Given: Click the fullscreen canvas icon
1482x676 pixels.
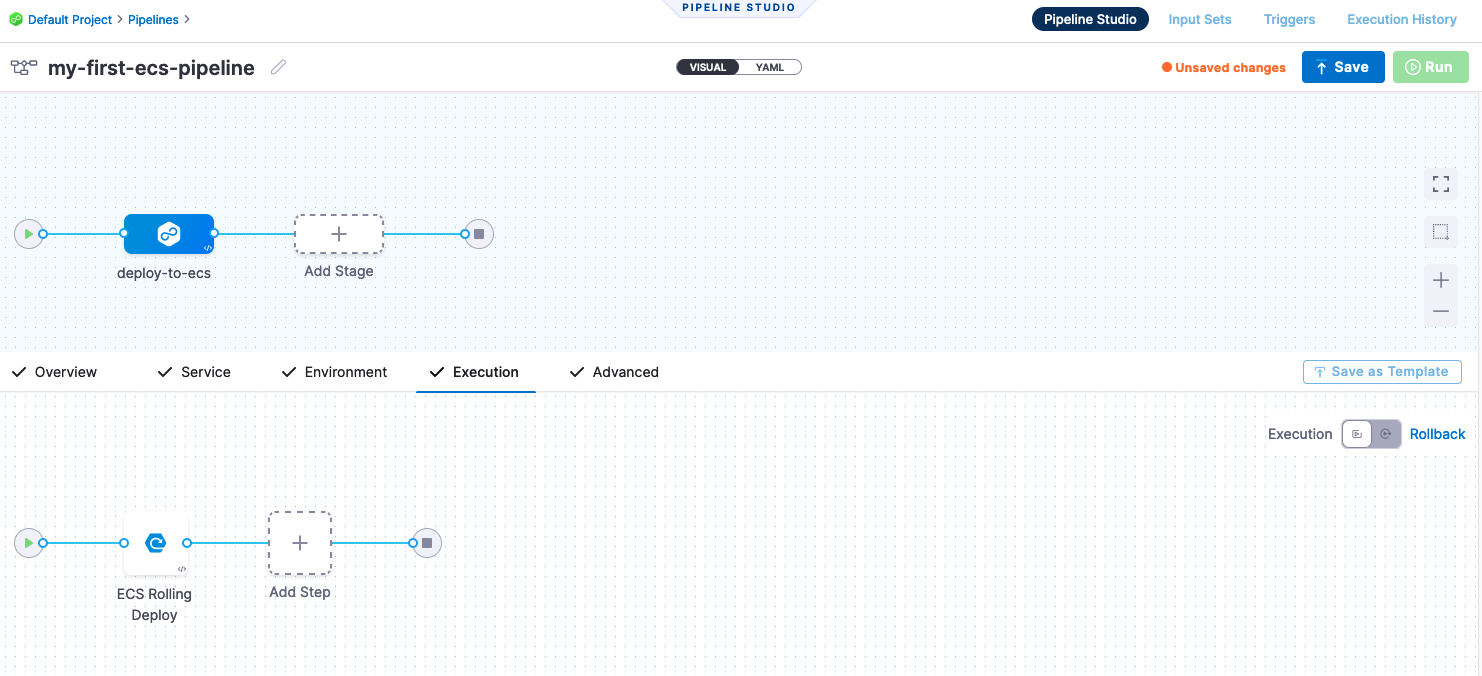Looking at the screenshot, I should (1440, 184).
